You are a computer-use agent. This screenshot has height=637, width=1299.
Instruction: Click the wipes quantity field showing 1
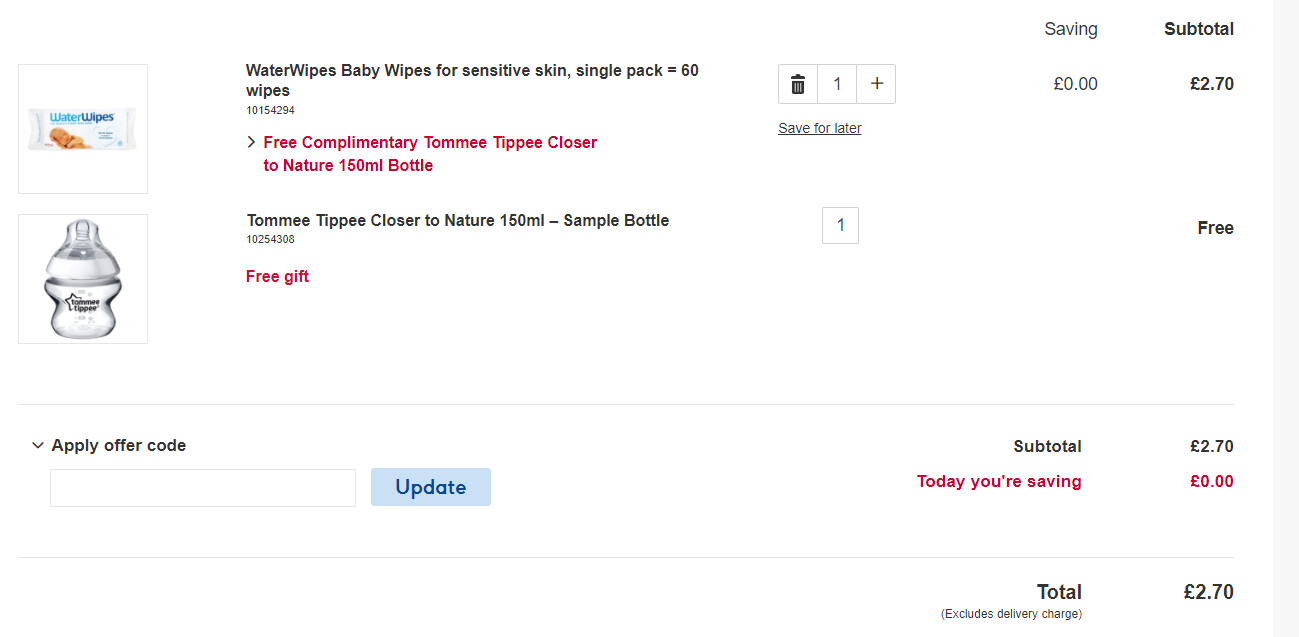point(837,84)
